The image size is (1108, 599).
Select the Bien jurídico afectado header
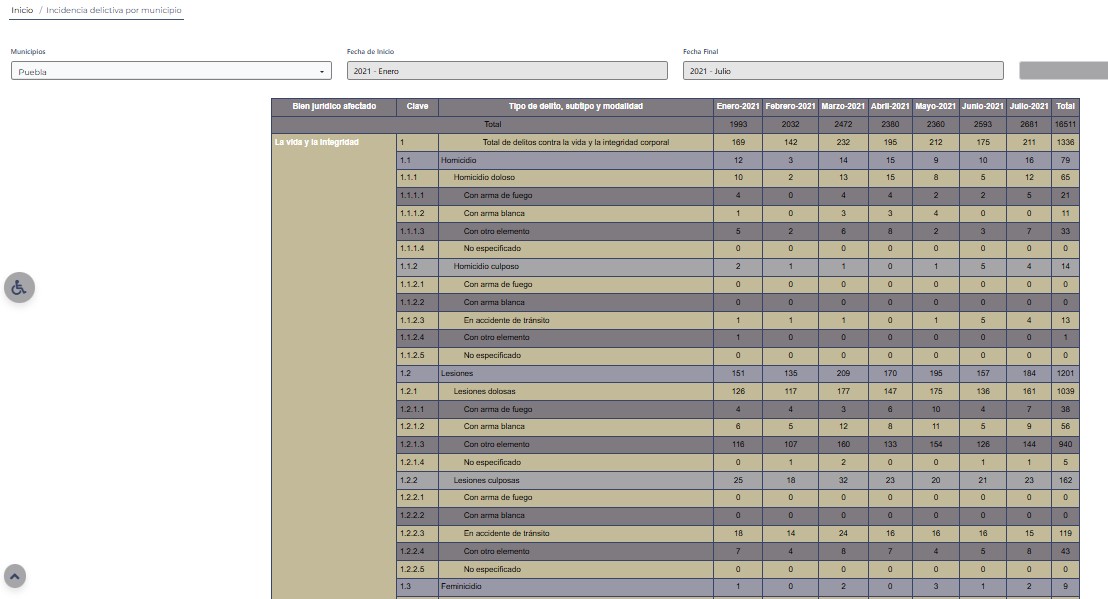333,106
